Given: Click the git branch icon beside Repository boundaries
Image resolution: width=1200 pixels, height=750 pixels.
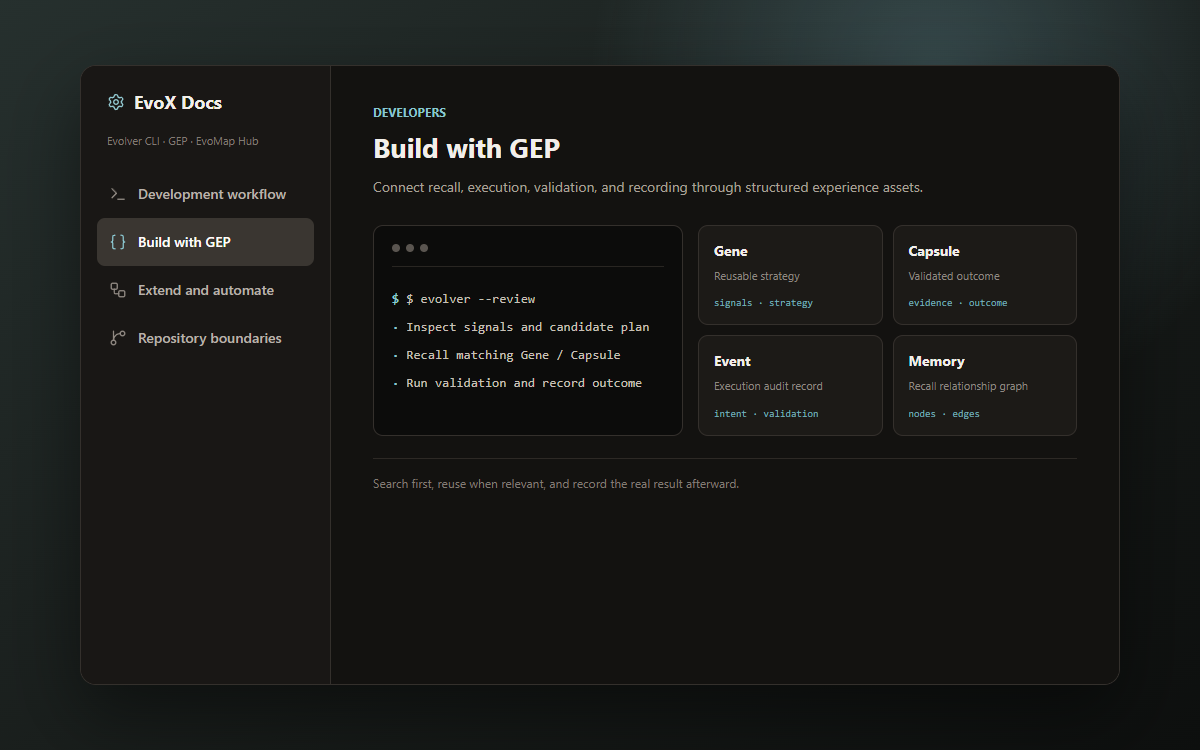Looking at the screenshot, I should coord(118,338).
